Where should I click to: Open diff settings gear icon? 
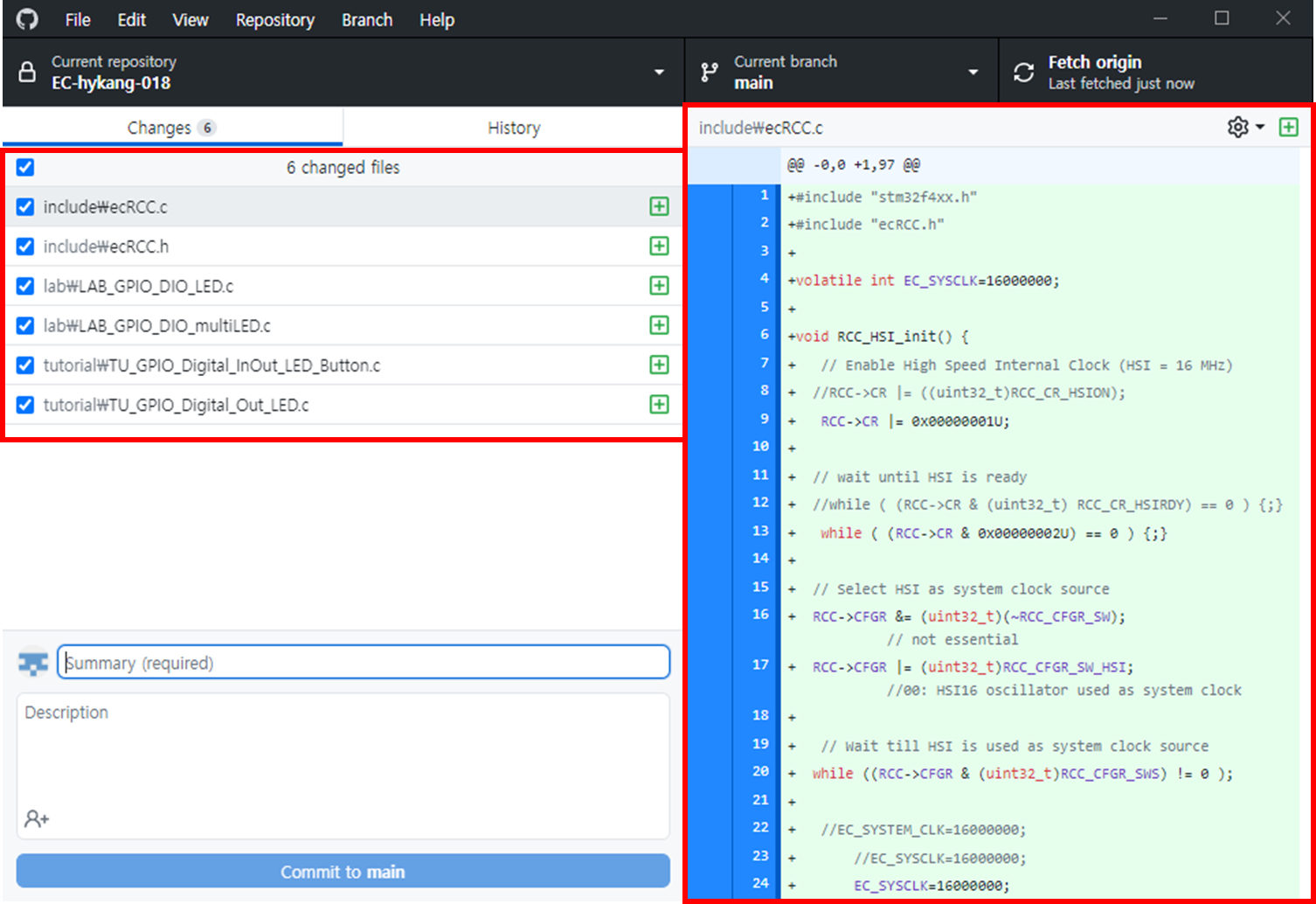click(x=1237, y=128)
